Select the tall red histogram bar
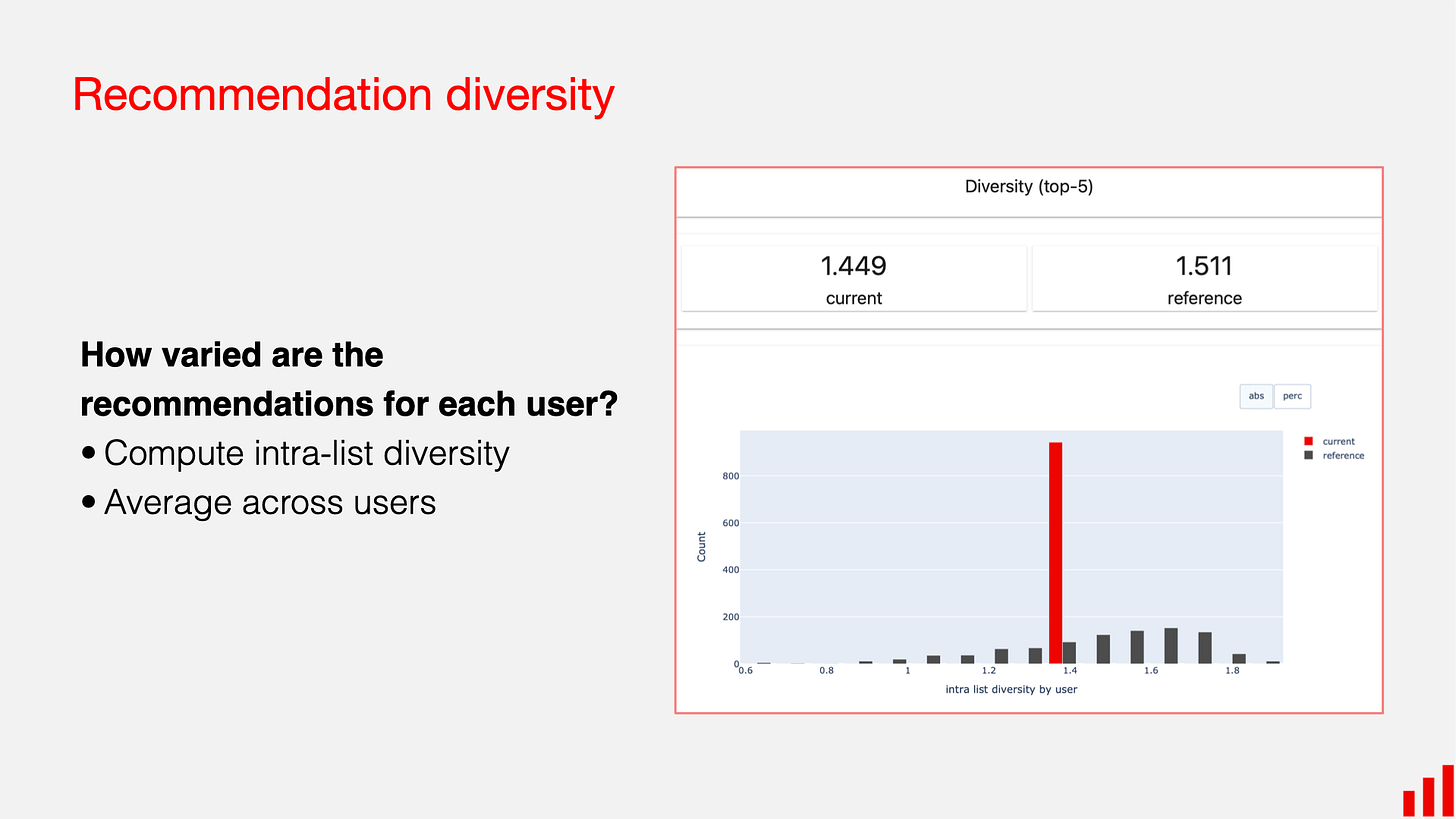1456x819 pixels. click(1056, 550)
